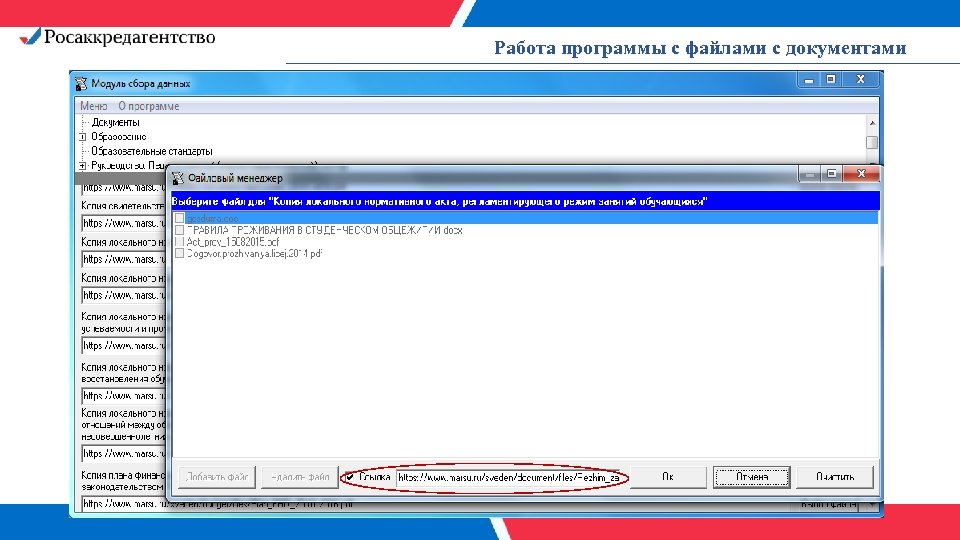The height and width of the screenshot is (540, 960).
Task: Check the first file's checkbox in list
Action: coord(179,218)
